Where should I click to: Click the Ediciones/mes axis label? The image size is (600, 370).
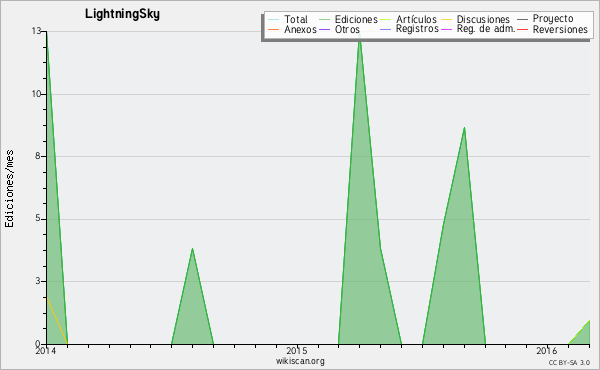(9, 189)
